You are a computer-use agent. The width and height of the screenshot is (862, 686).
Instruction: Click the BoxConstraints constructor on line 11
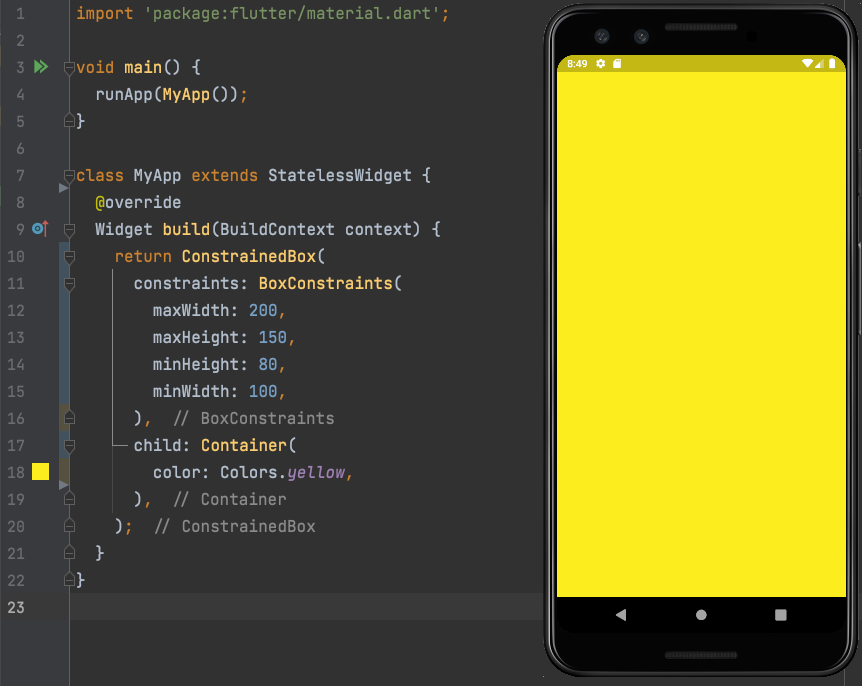coord(325,283)
